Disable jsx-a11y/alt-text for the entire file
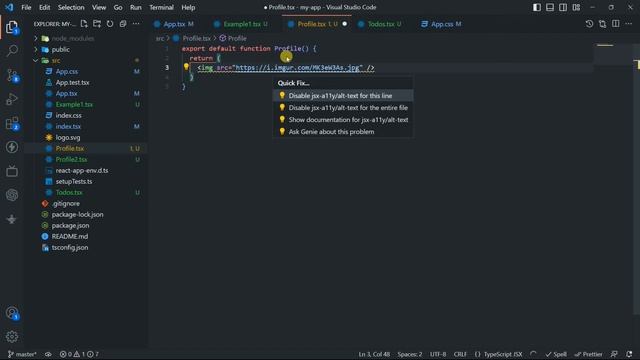This screenshot has width=640, height=360. pos(343,108)
